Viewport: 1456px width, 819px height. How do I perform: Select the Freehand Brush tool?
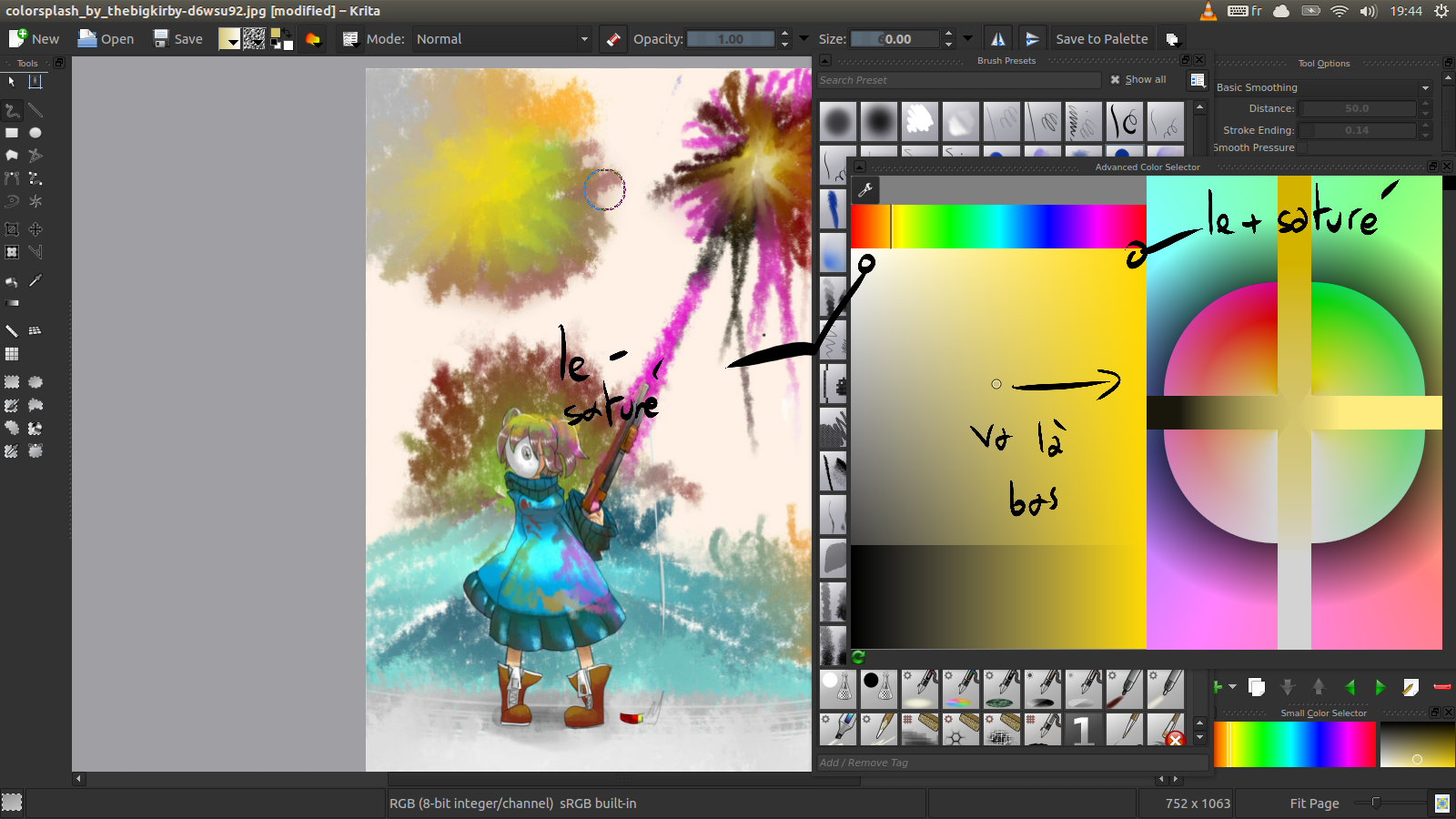12,110
